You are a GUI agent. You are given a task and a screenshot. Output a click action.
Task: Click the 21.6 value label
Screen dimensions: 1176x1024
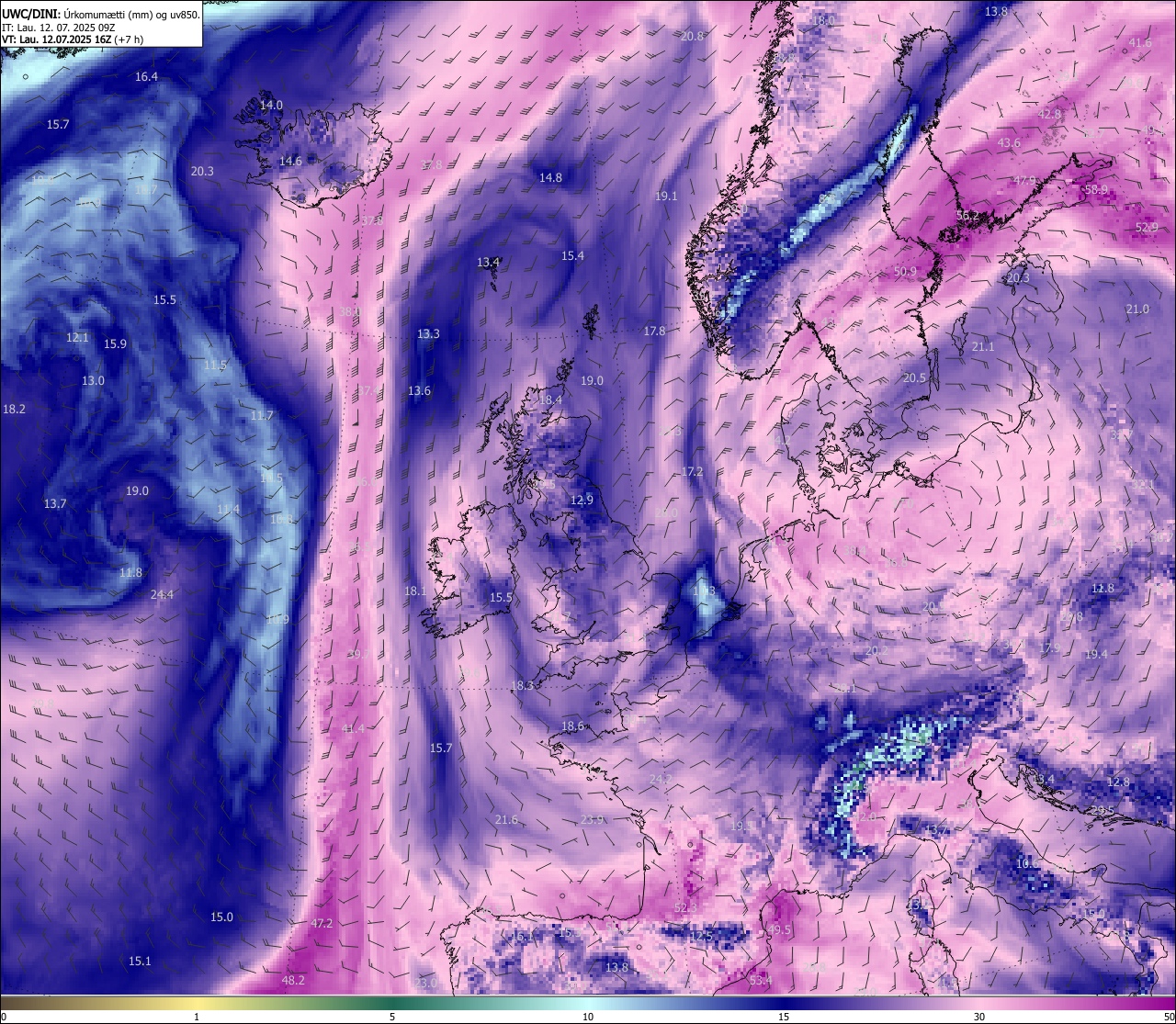(506, 820)
